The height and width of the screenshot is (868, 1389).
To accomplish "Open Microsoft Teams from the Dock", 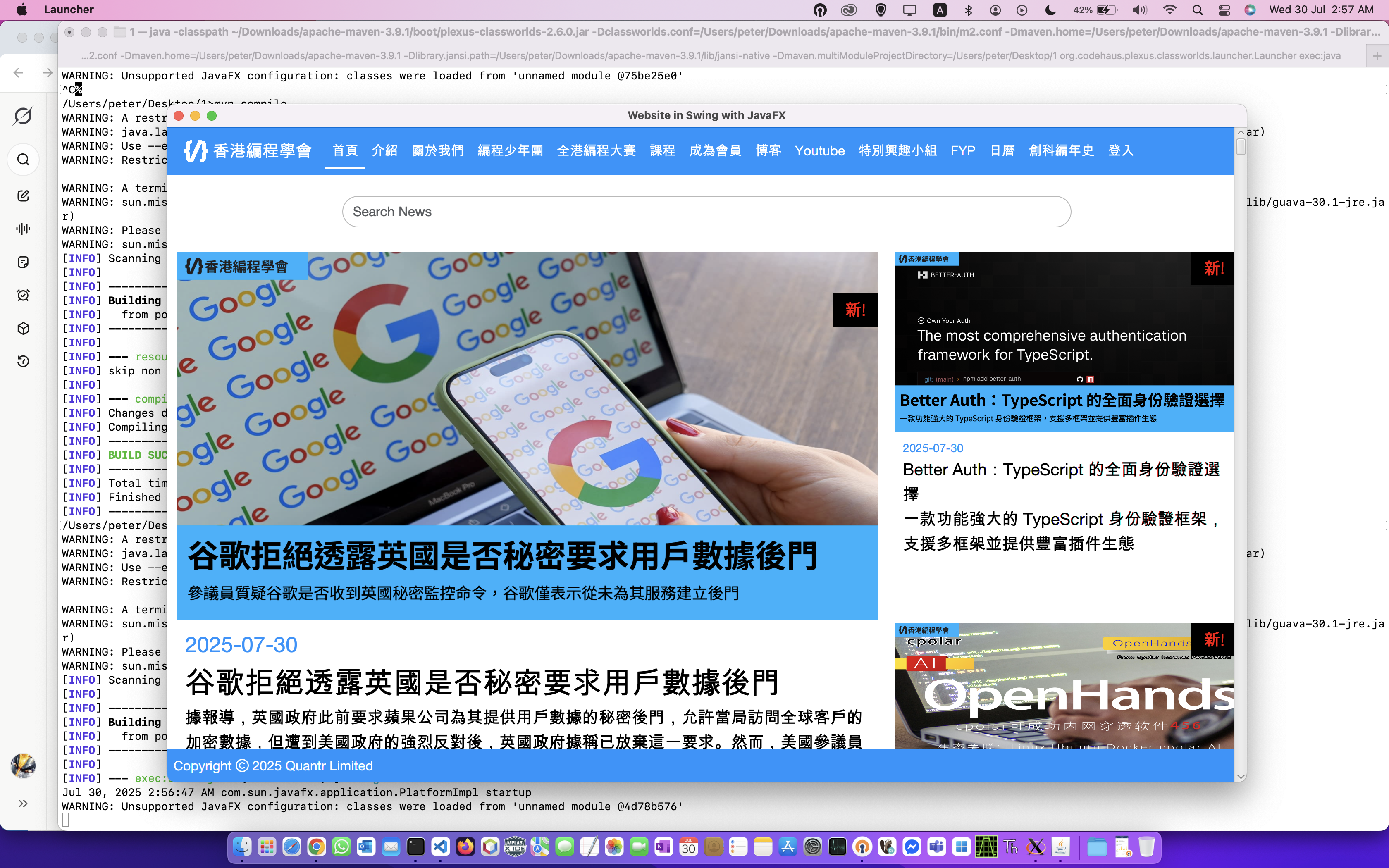I will pyautogui.click(x=937, y=847).
